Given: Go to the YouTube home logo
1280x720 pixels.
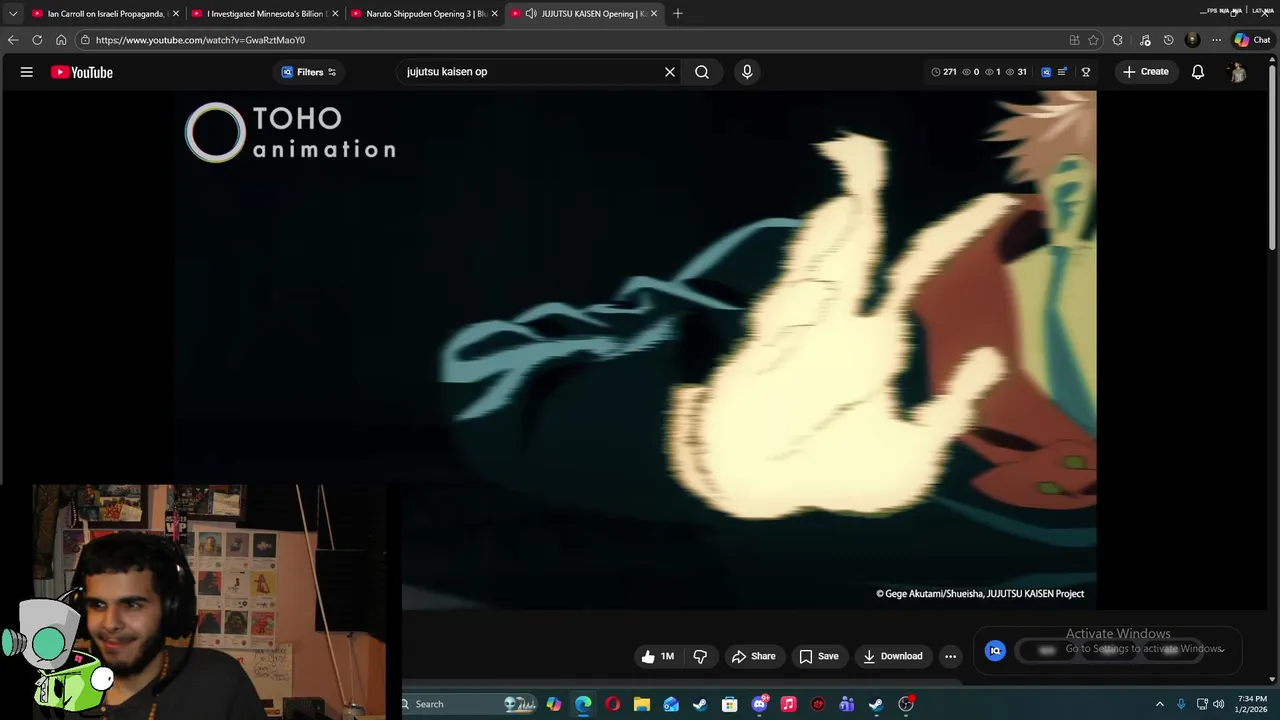Looking at the screenshot, I should pyautogui.click(x=82, y=72).
